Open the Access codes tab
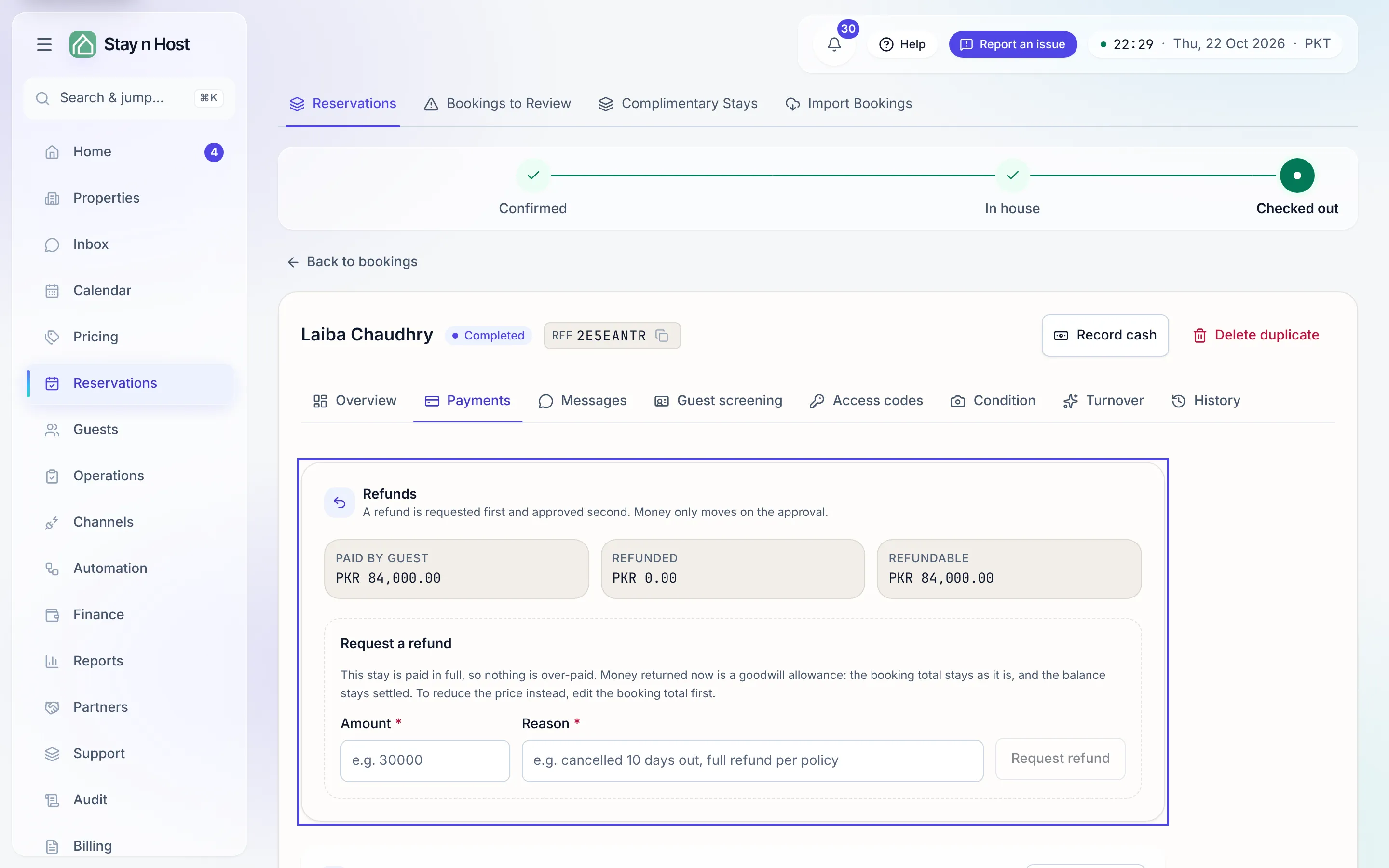Viewport: 1389px width, 868px height. click(x=866, y=401)
